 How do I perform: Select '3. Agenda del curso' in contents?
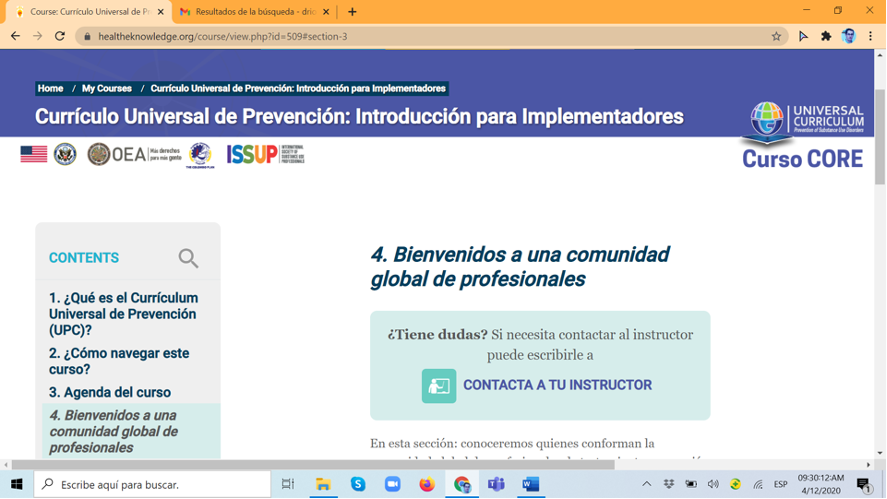click(110, 392)
